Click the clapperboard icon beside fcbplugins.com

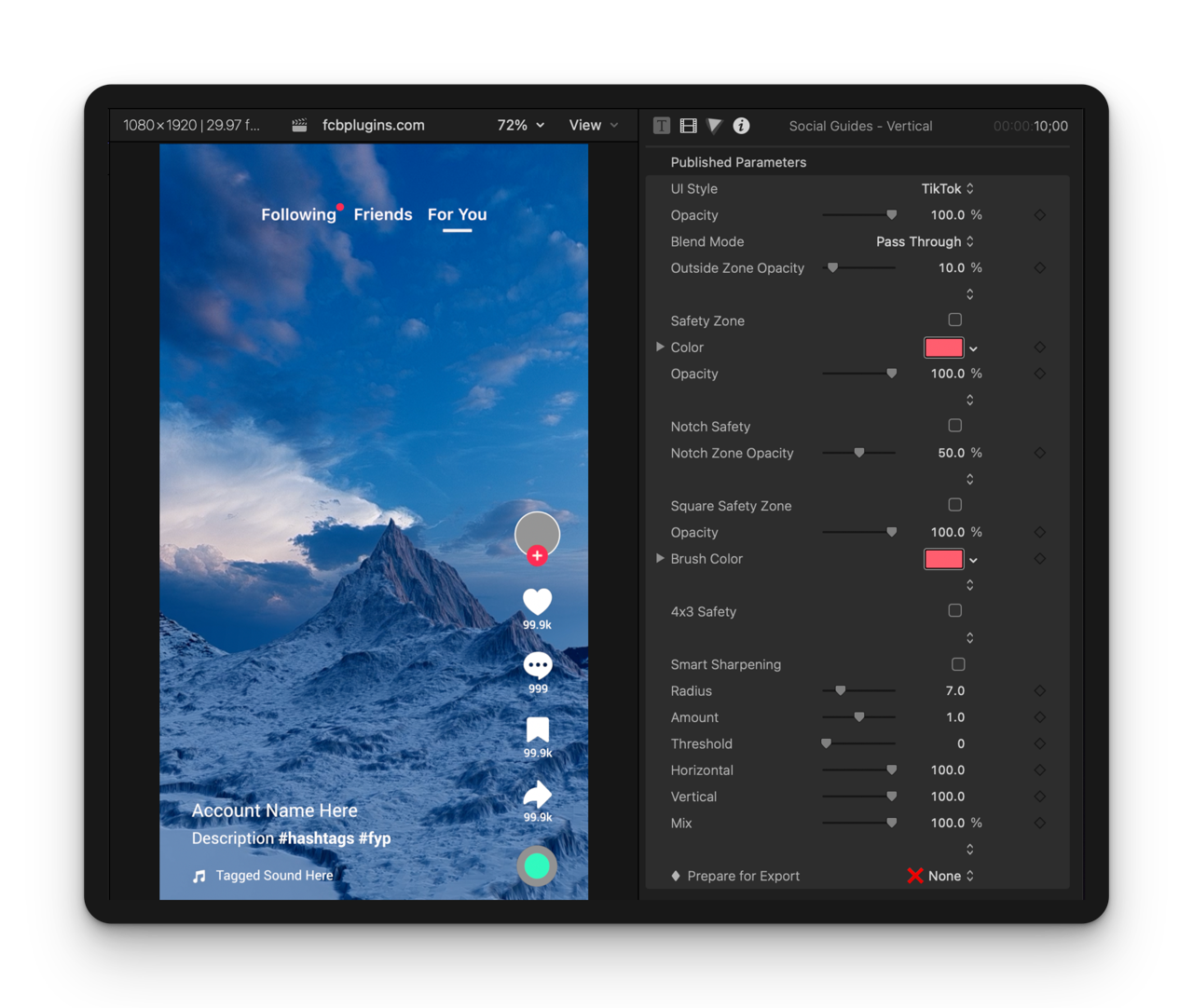[x=299, y=125]
